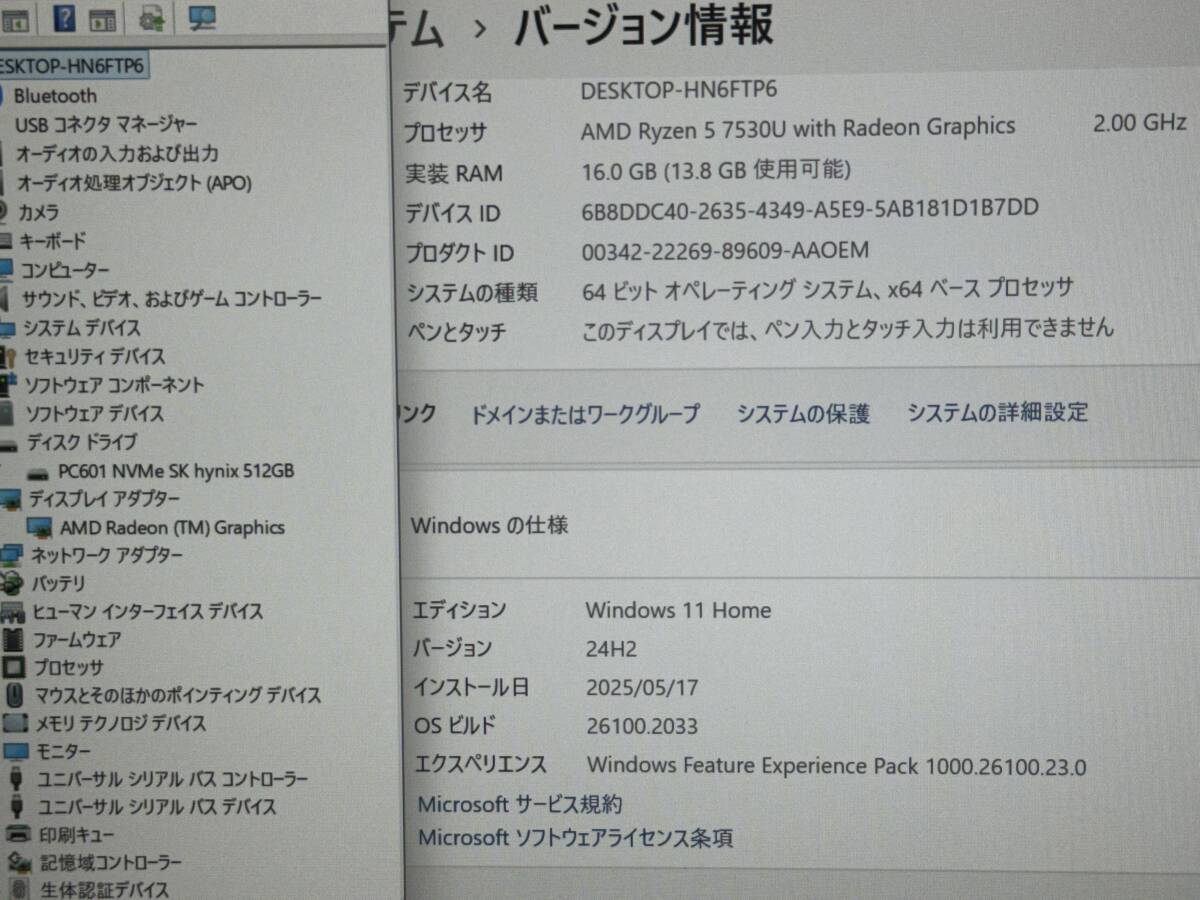The width and height of the screenshot is (1200, 900).
Task: Select システム デバイス in the device tree
Action: 82,328
